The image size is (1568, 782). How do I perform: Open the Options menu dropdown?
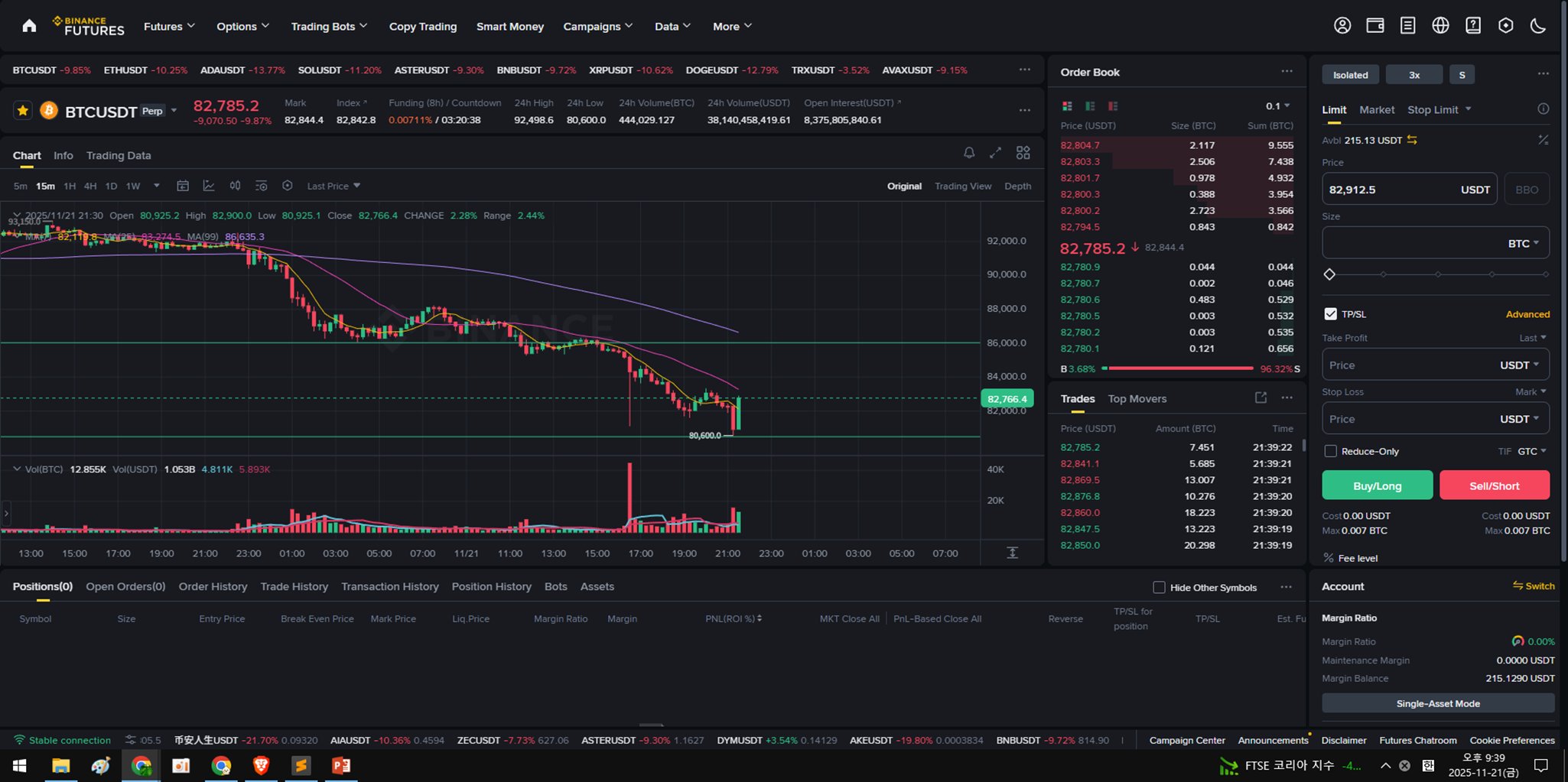[242, 26]
